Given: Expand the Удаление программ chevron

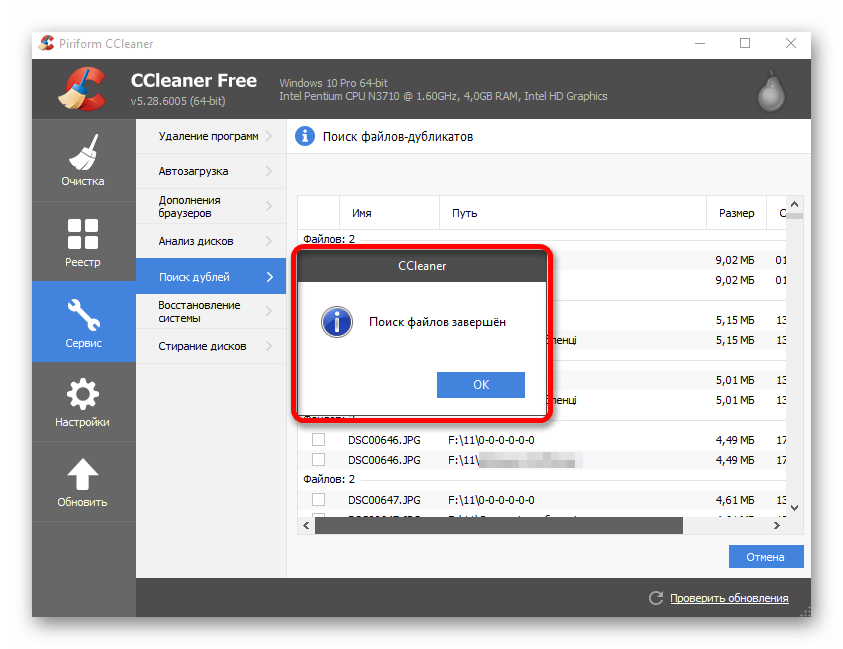Looking at the screenshot, I should point(269,136).
